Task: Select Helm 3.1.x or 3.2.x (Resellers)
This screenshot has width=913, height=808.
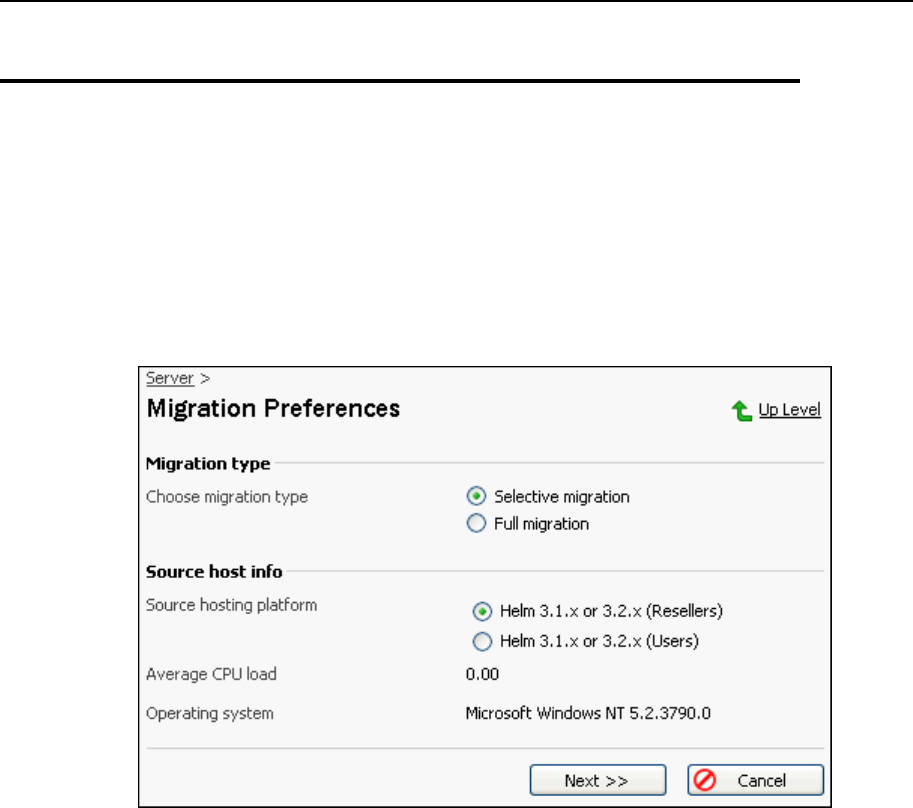Action: click(x=482, y=611)
